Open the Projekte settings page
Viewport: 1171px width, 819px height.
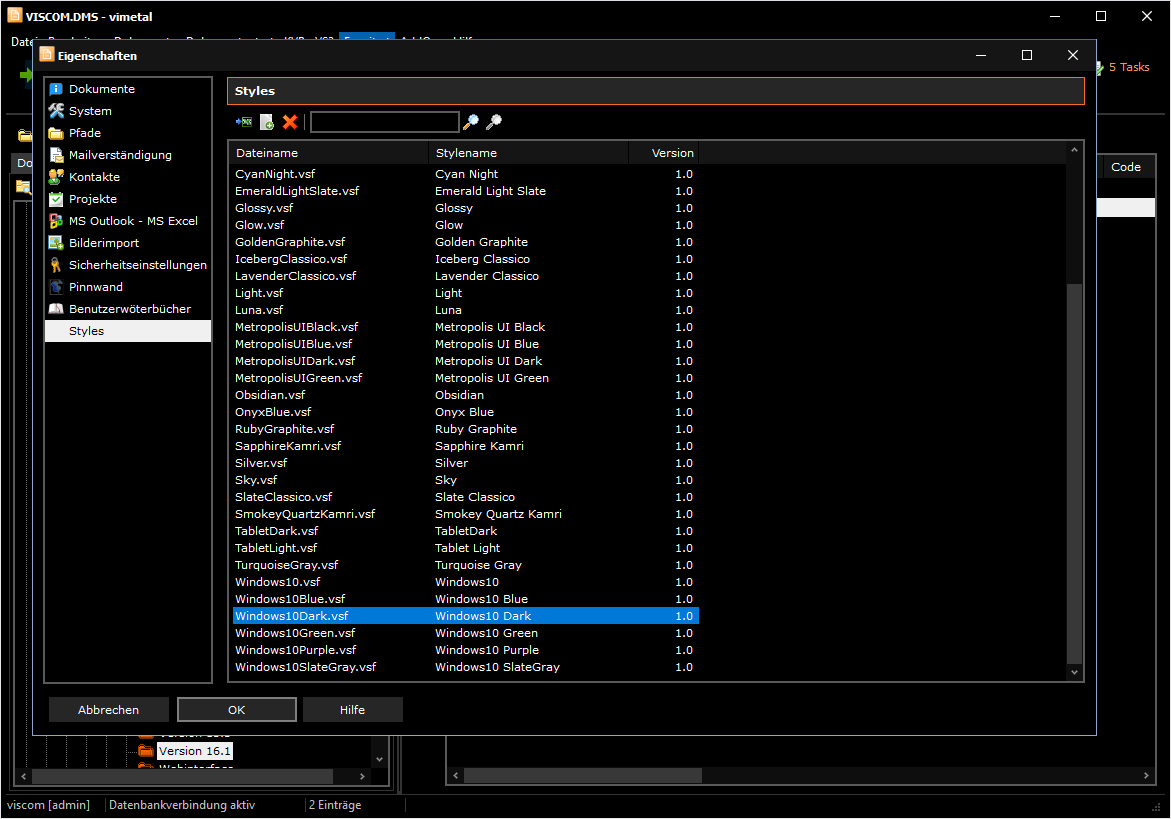tap(128, 199)
